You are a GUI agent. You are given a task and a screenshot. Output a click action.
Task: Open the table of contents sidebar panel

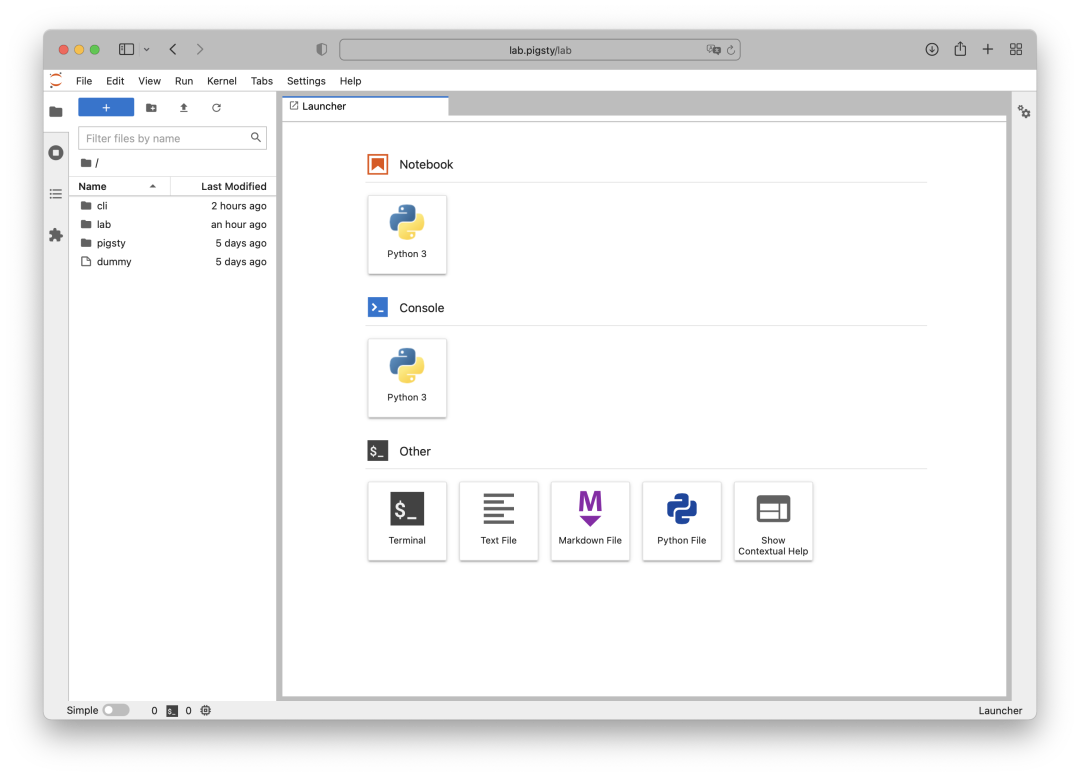56,194
